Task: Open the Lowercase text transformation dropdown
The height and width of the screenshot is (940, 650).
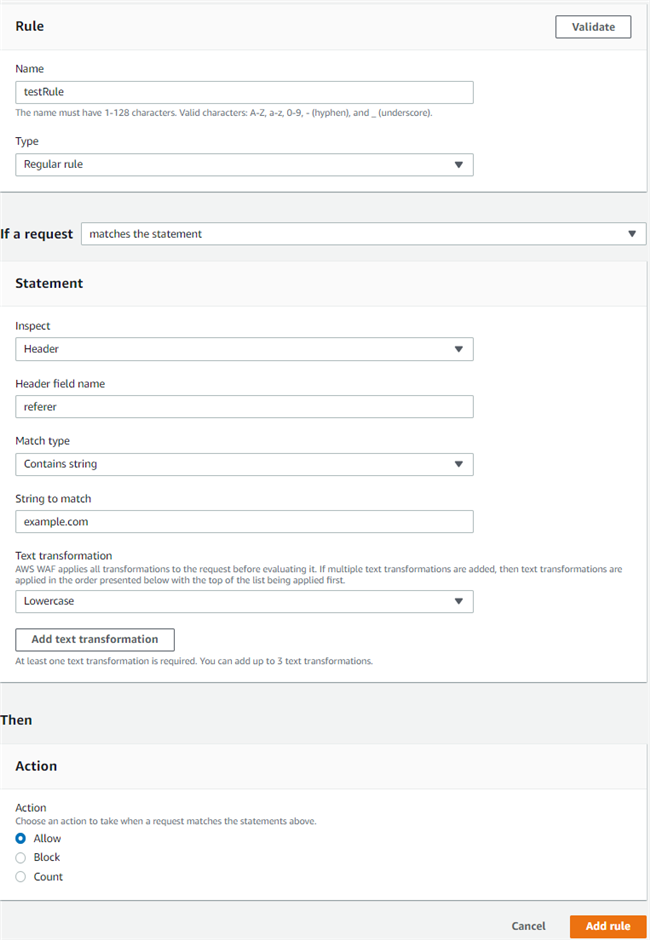Action: (x=244, y=601)
